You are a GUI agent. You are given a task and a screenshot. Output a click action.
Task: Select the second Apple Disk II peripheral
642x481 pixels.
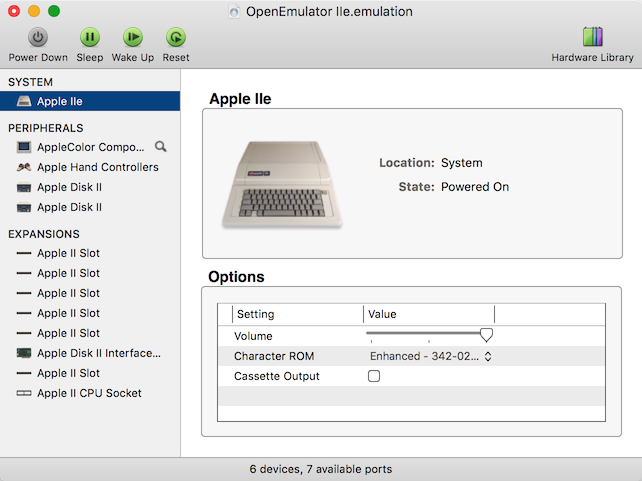click(x=90, y=207)
